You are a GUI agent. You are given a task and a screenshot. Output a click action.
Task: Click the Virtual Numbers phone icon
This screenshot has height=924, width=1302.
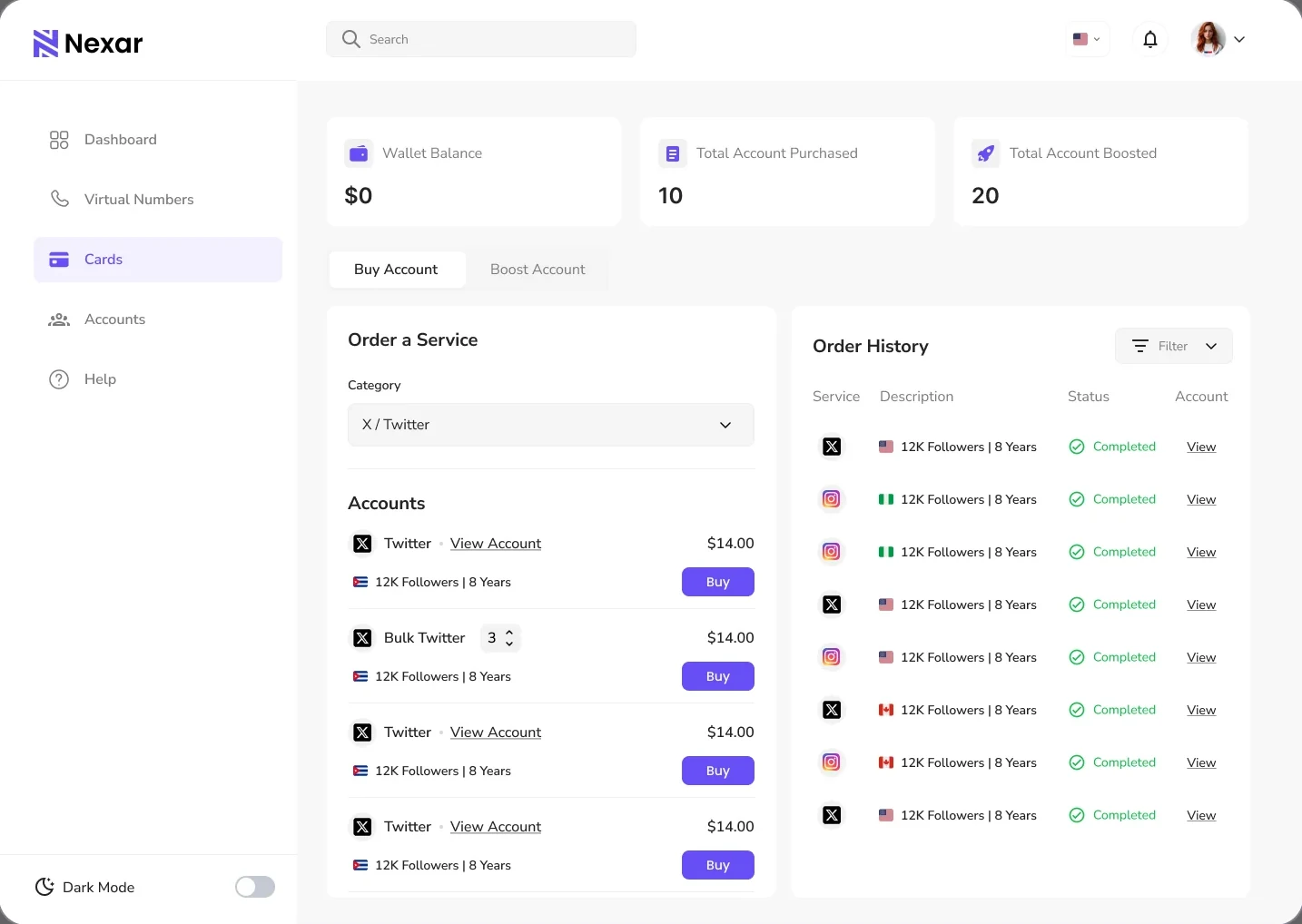point(59,200)
